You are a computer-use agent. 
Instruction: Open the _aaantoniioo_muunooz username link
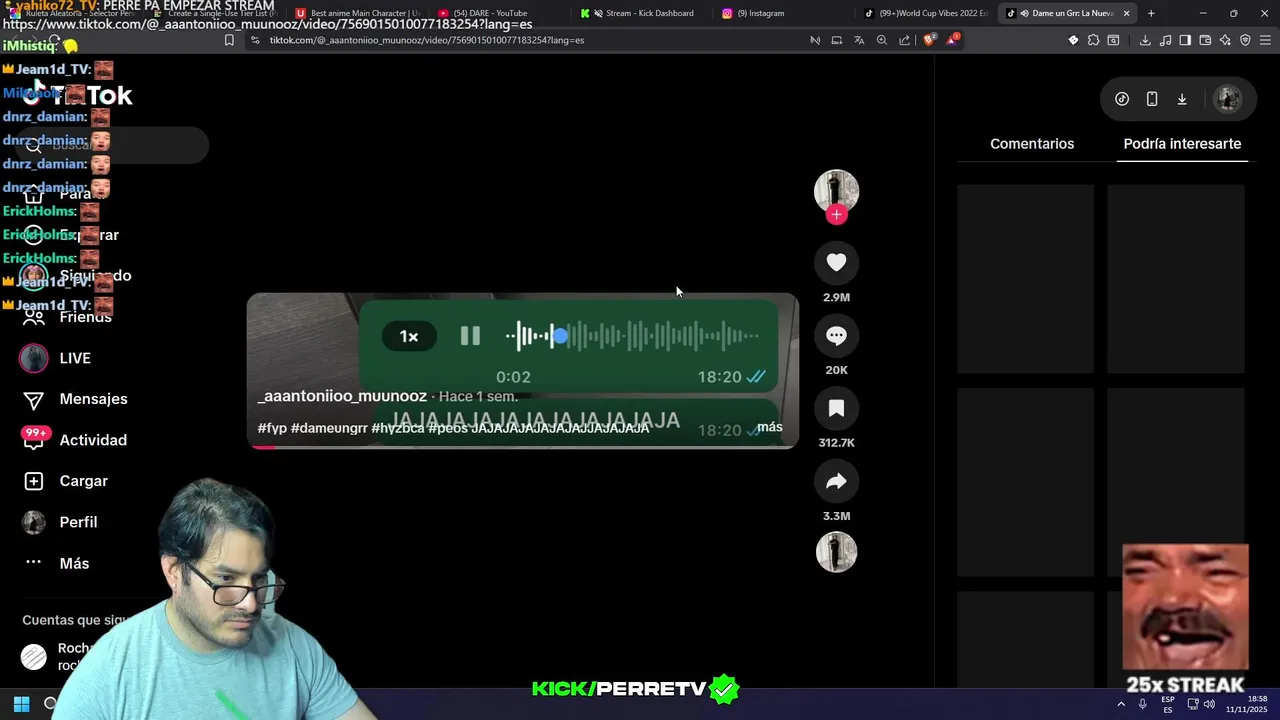click(x=342, y=396)
